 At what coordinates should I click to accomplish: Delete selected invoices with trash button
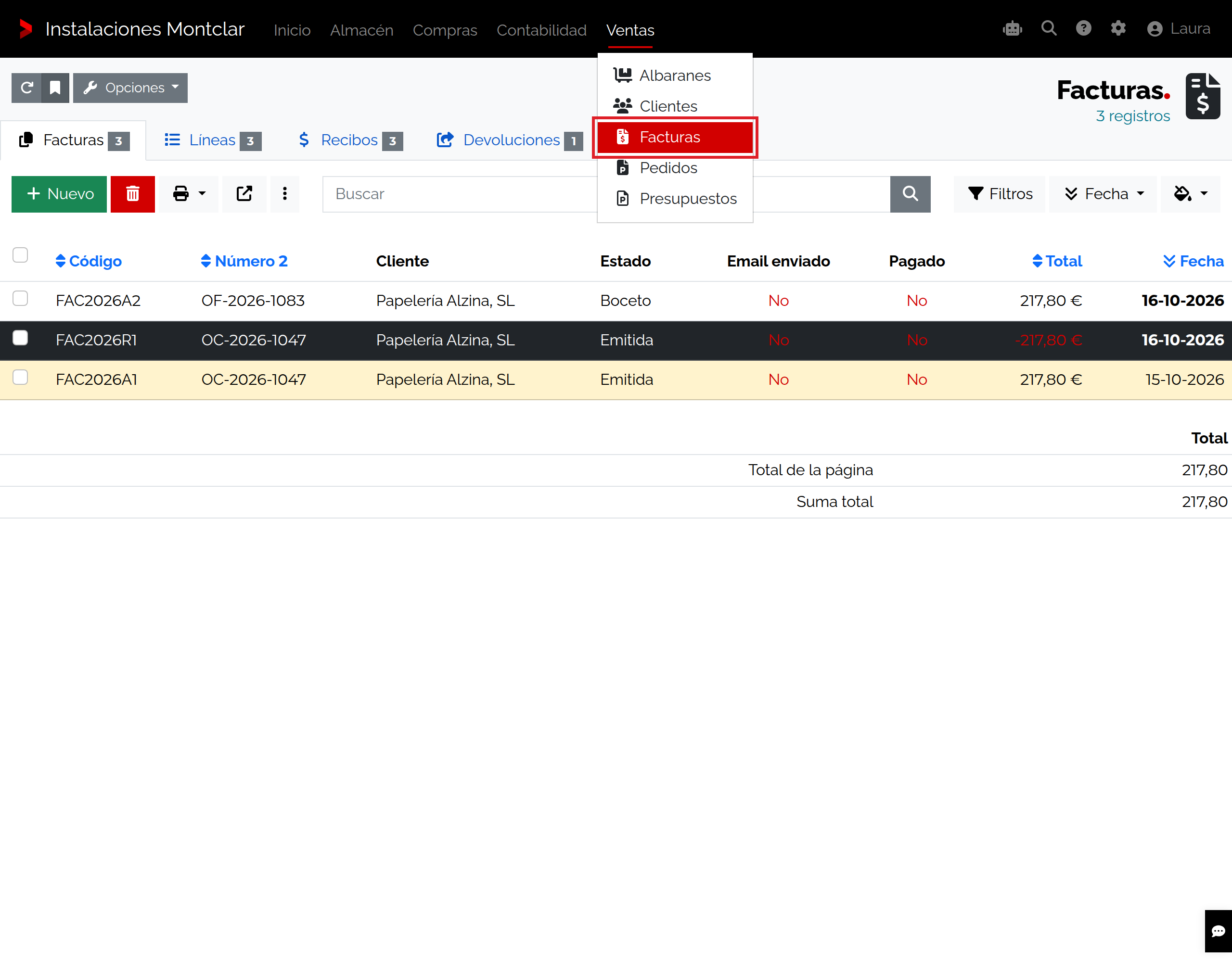point(132,194)
